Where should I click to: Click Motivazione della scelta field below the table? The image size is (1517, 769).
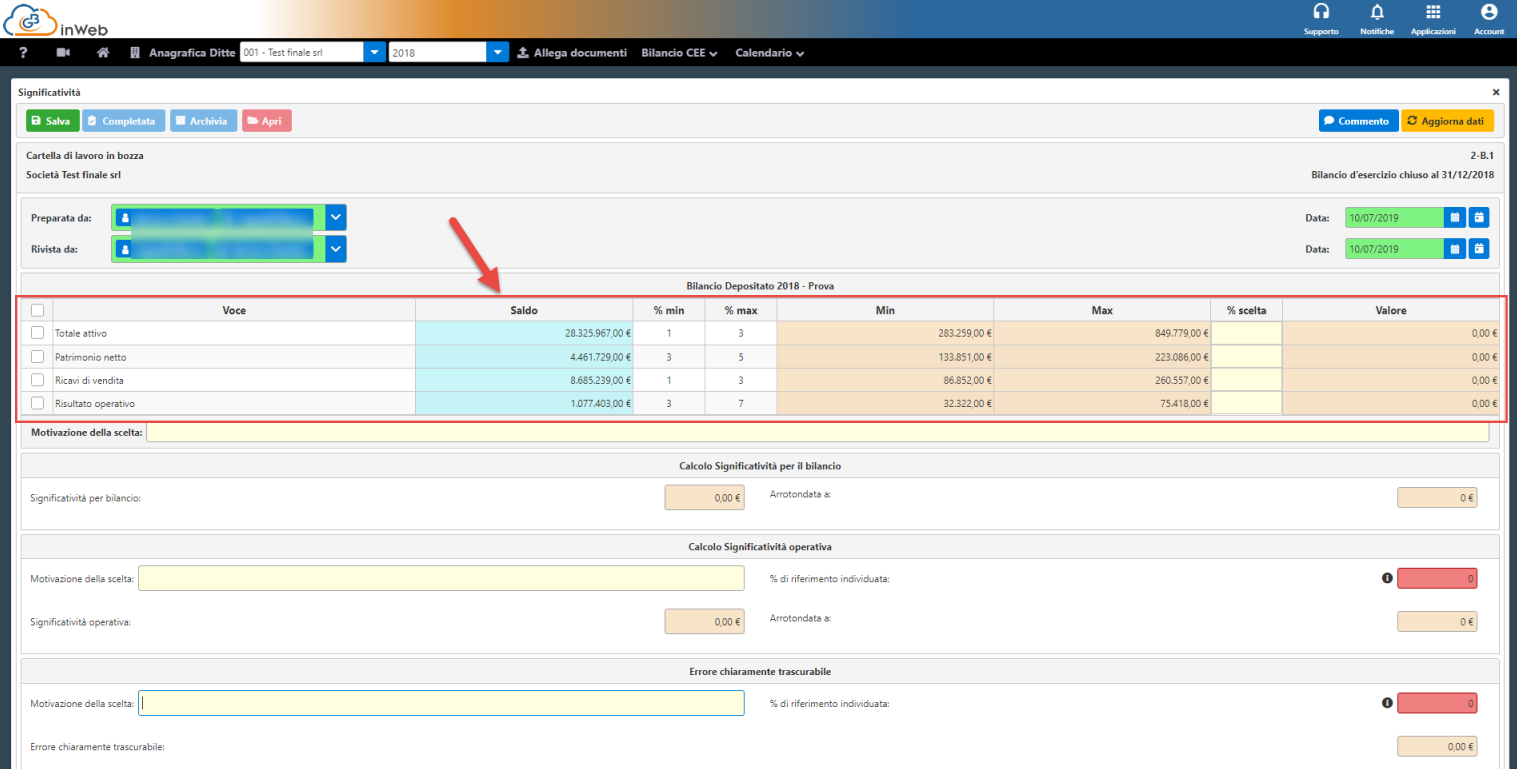click(817, 433)
